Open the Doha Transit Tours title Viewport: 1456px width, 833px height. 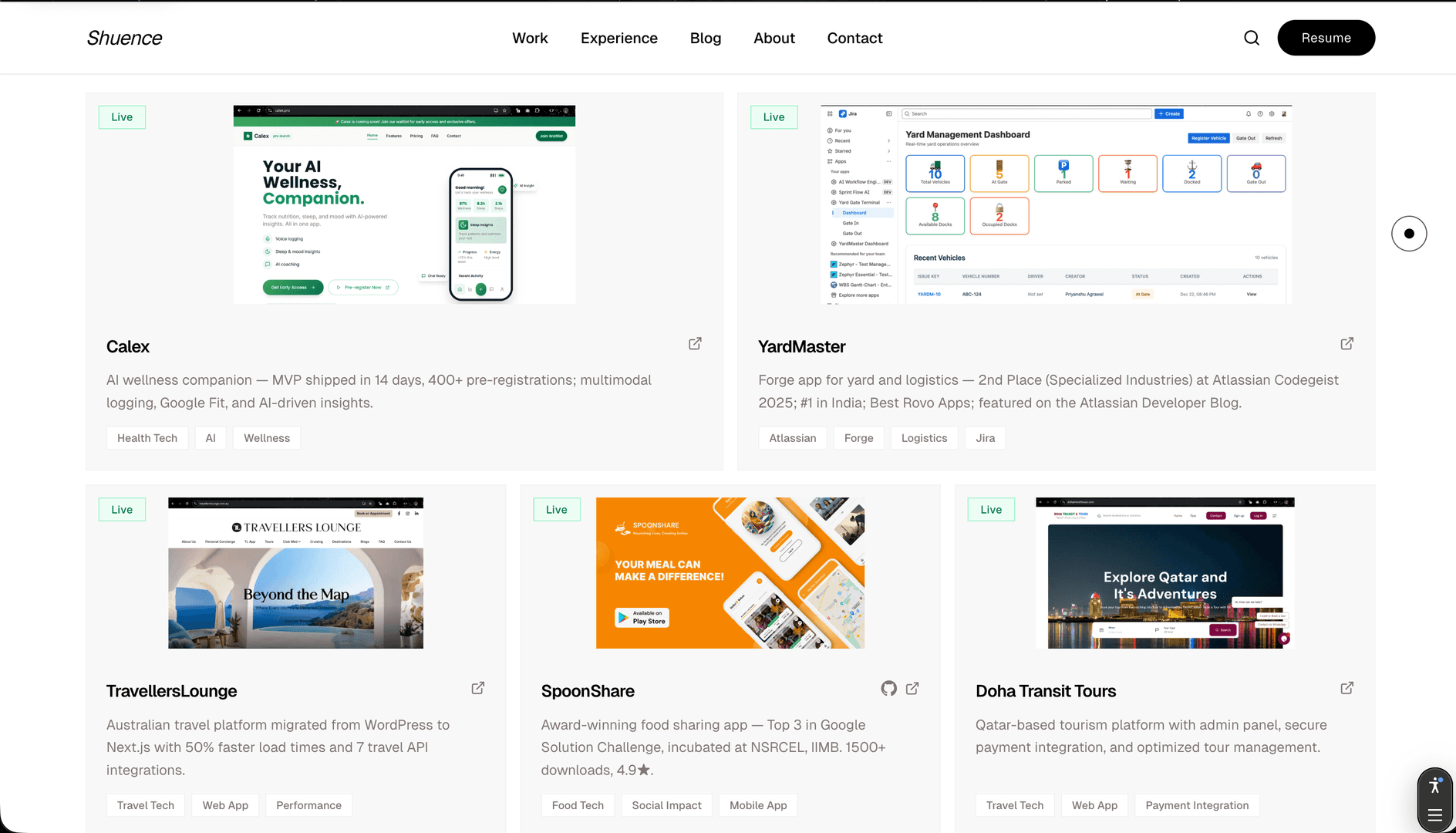click(x=1046, y=691)
